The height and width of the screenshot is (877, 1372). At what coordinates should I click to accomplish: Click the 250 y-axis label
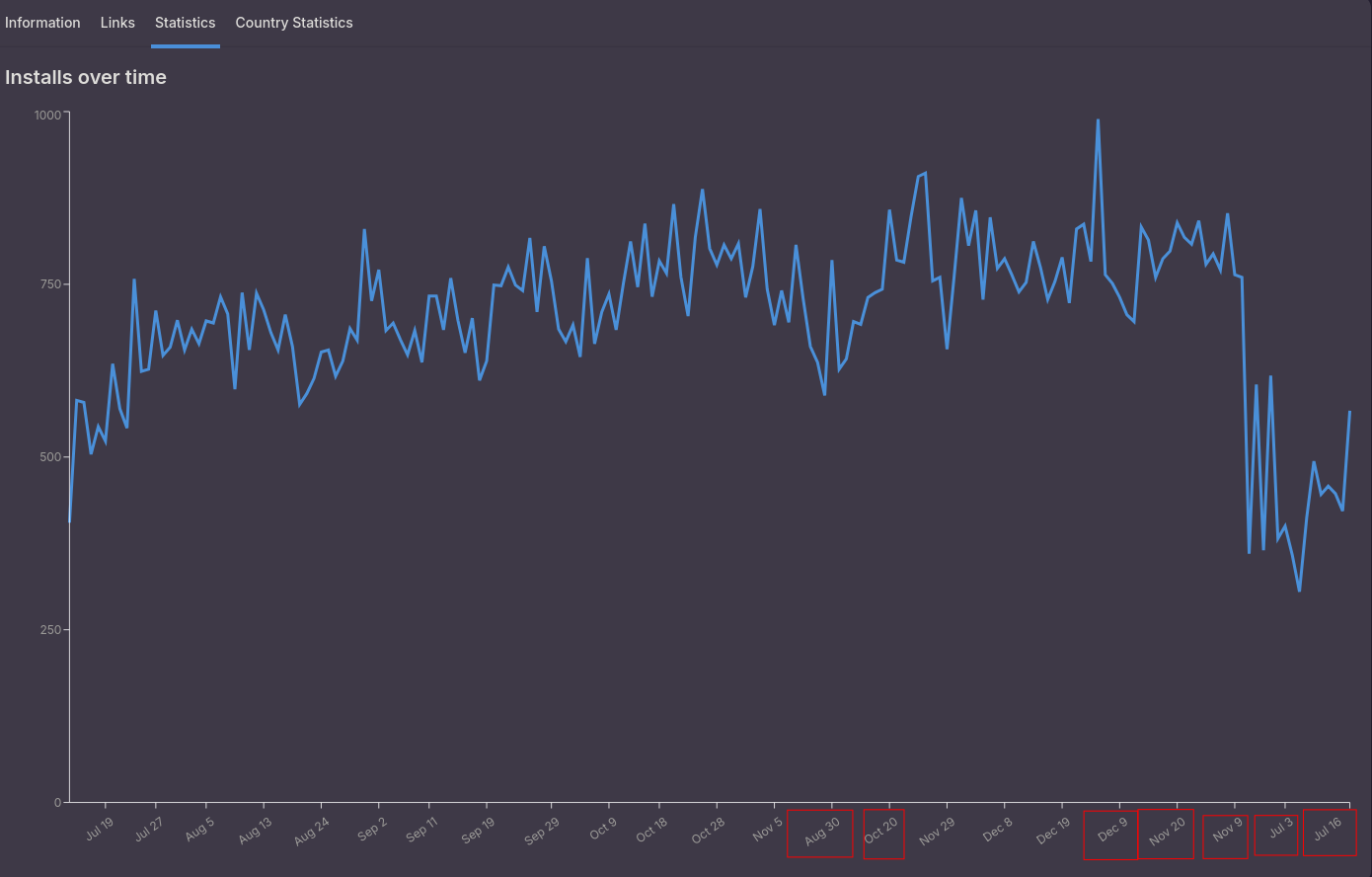pyautogui.click(x=48, y=630)
